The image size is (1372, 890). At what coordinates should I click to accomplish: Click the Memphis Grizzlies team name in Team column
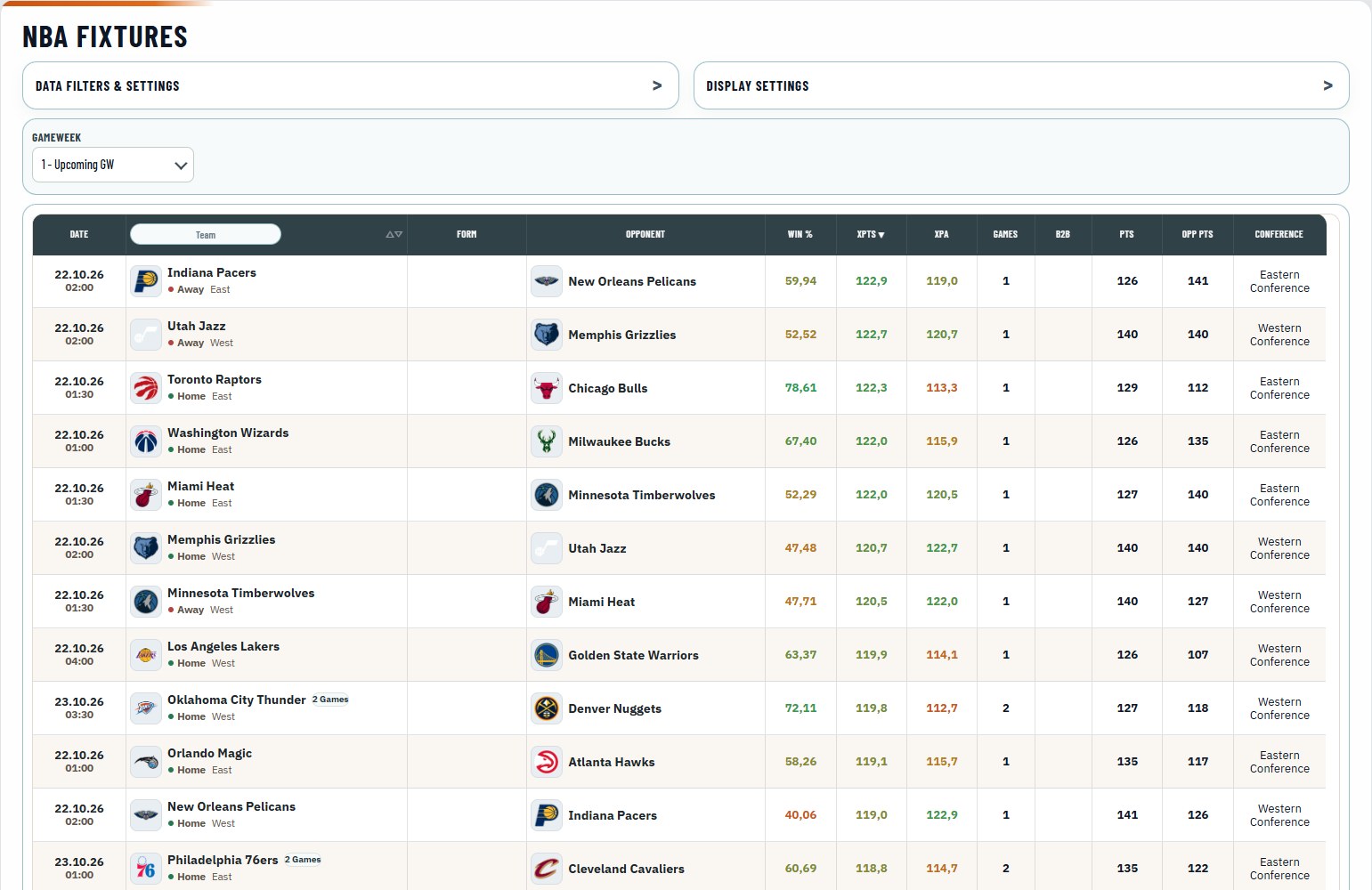[x=222, y=540]
